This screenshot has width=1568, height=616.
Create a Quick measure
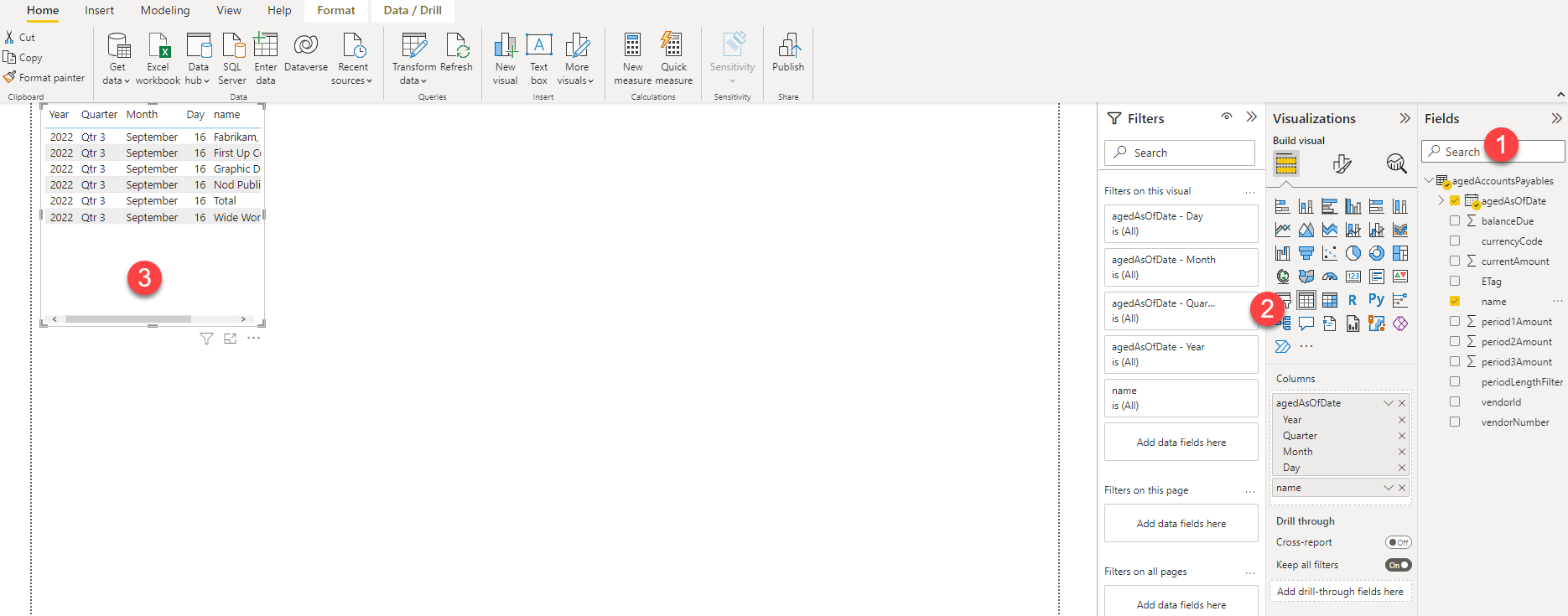tap(674, 58)
